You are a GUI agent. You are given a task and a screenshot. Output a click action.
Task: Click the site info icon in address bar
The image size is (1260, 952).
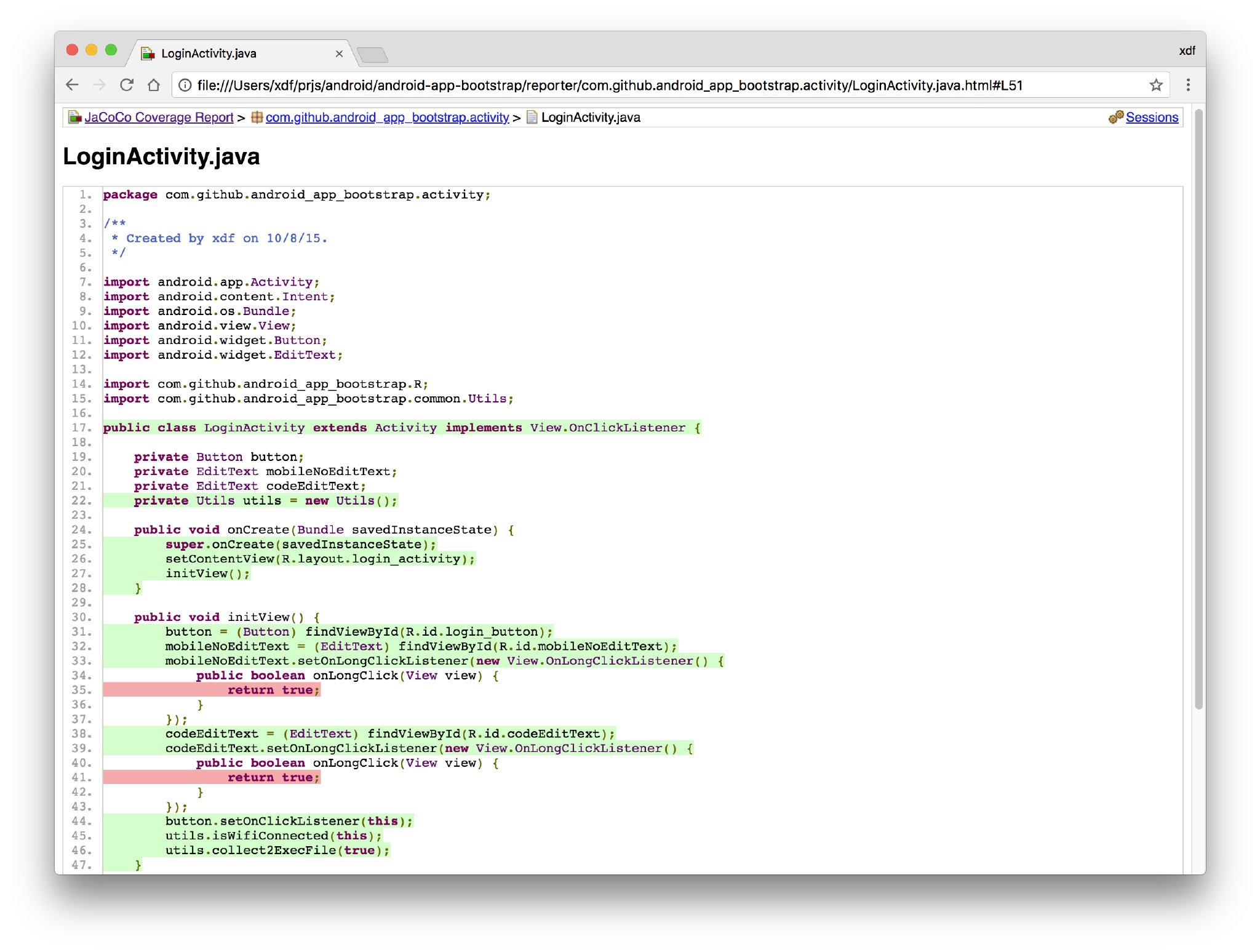click(185, 85)
